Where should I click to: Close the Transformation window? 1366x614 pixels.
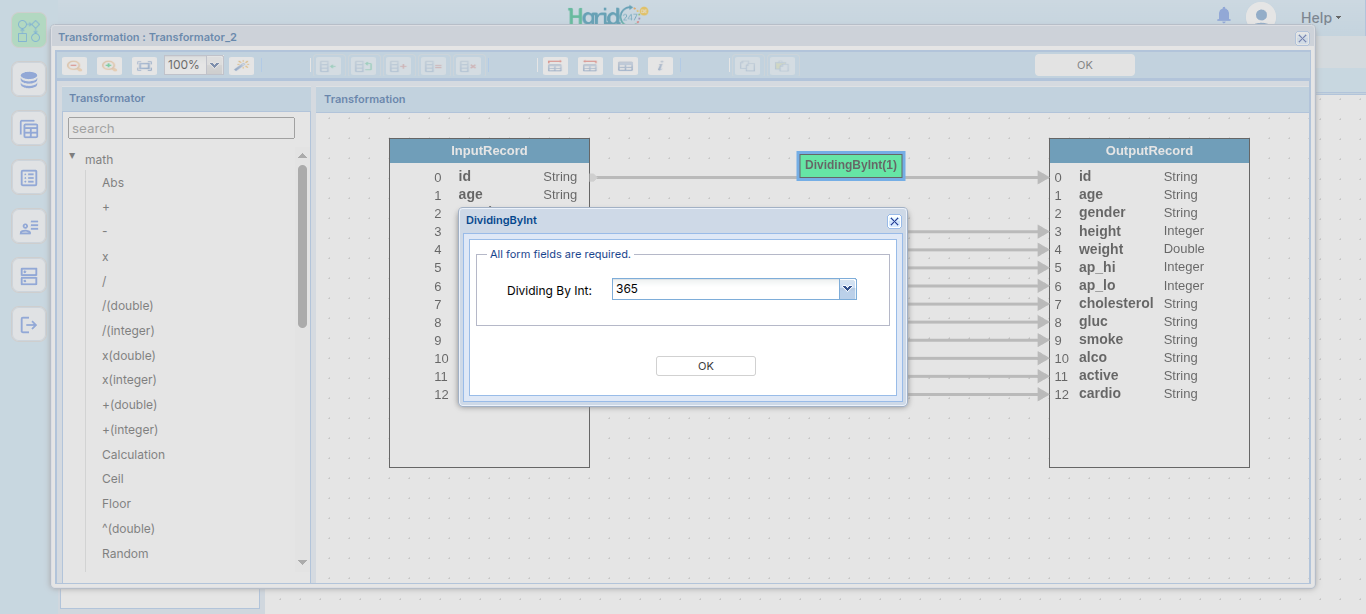(x=1302, y=38)
